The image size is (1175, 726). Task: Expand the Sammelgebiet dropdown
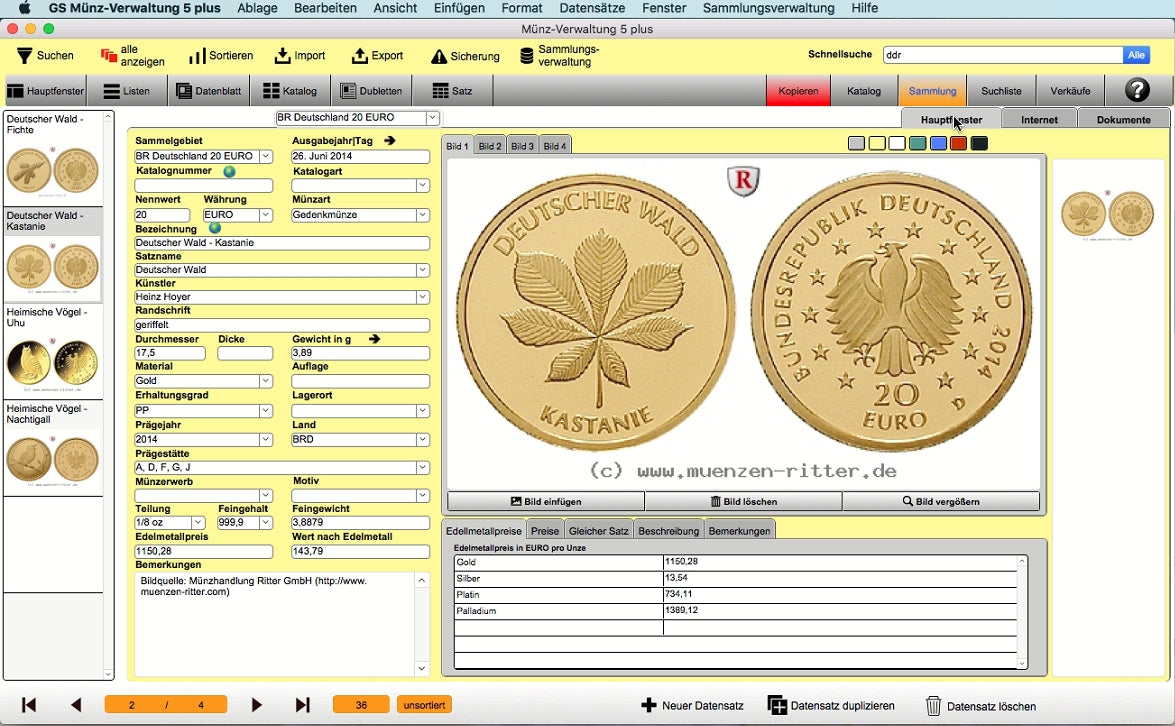click(265, 157)
